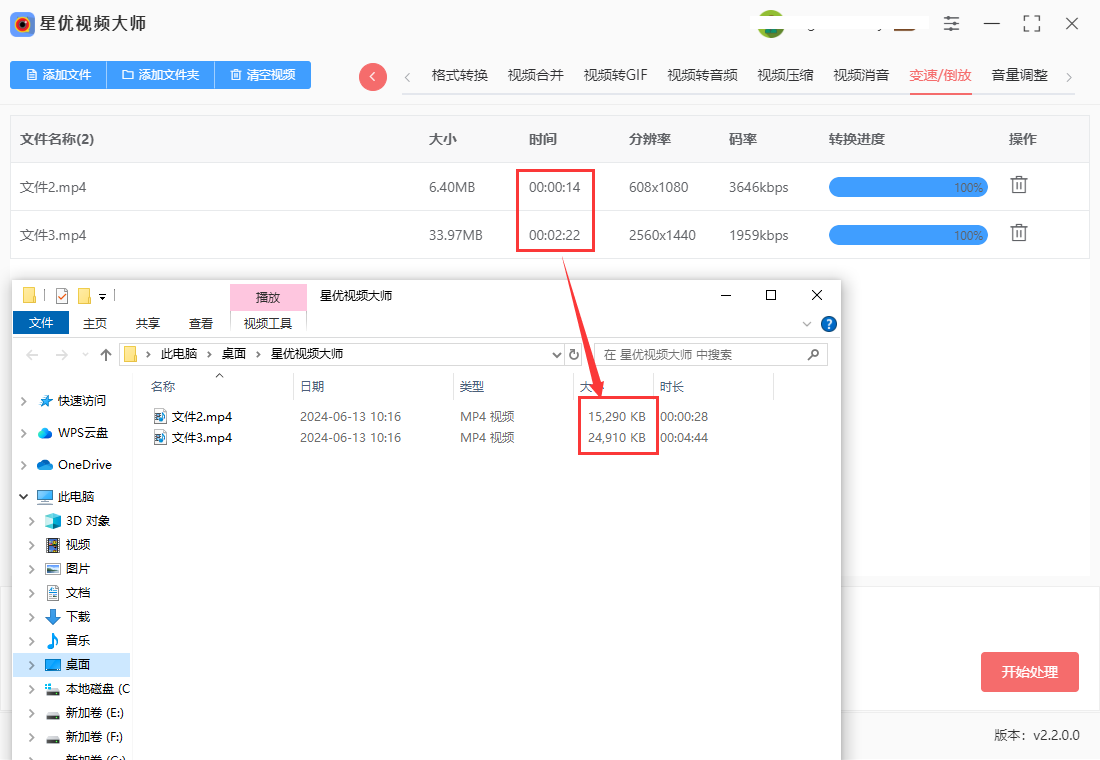This screenshot has width=1100, height=760.
Task: Sort Explorer files by 日期 column
Action: click(x=312, y=387)
